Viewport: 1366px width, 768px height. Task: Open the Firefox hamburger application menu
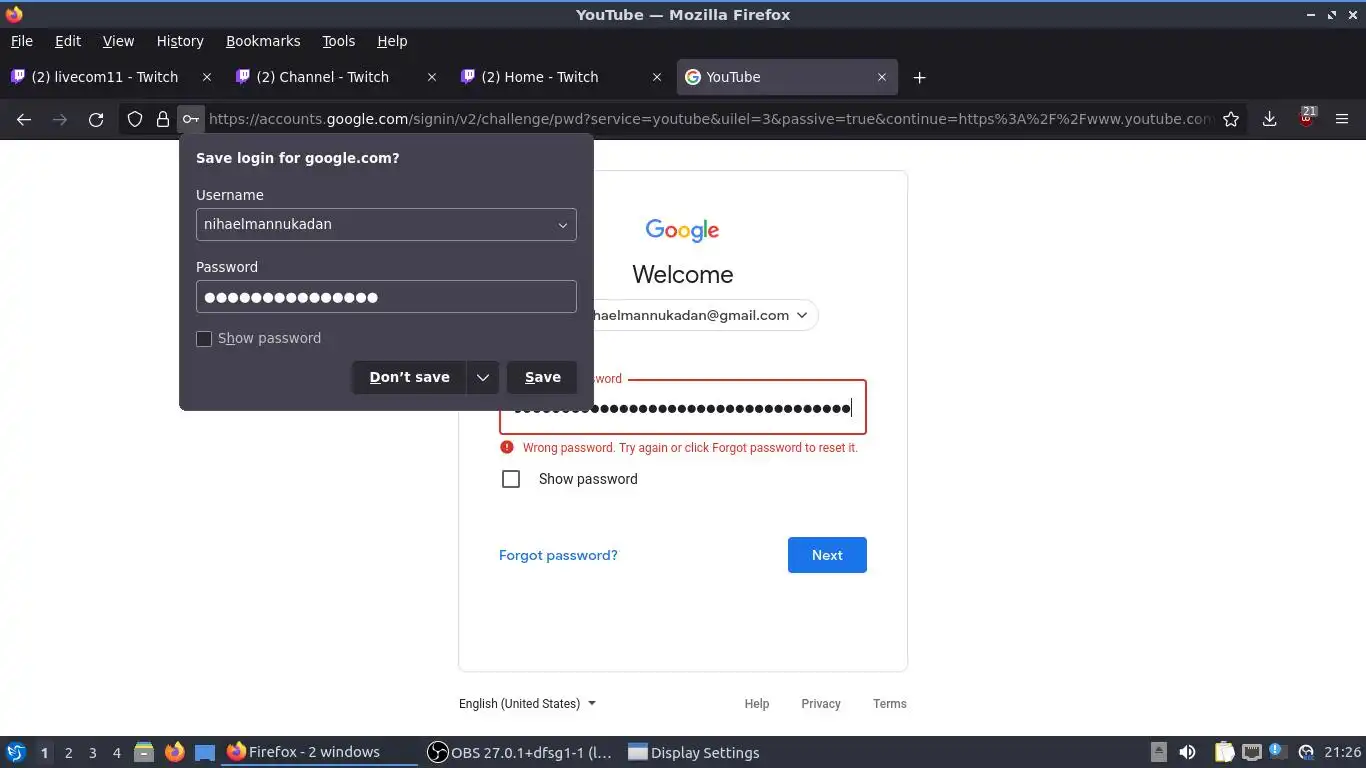pyautogui.click(x=1342, y=119)
